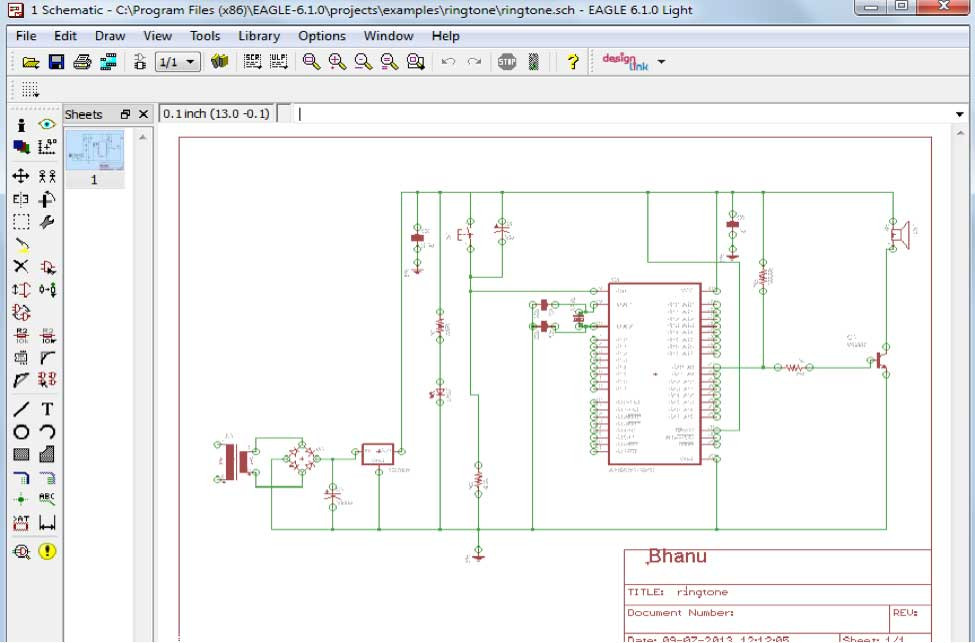Open the Library menu

tap(259, 36)
